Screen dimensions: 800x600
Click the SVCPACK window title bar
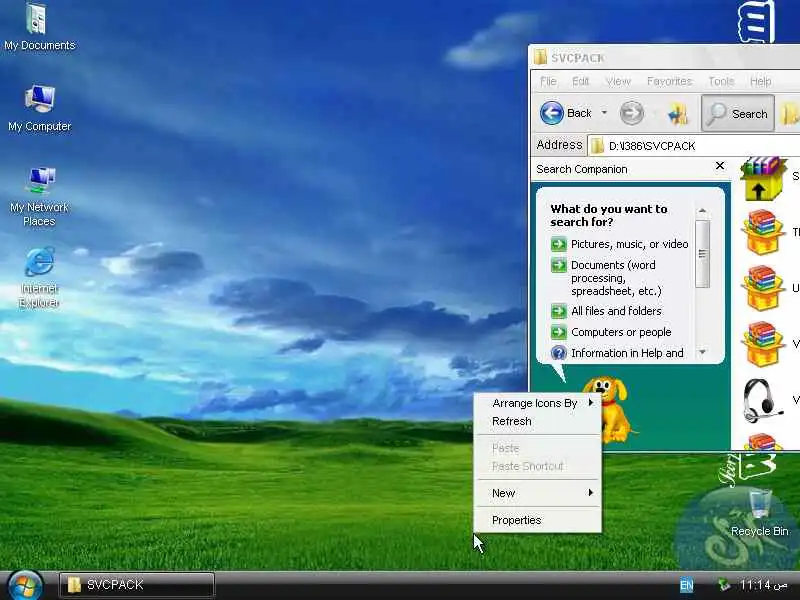coord(664,57)
